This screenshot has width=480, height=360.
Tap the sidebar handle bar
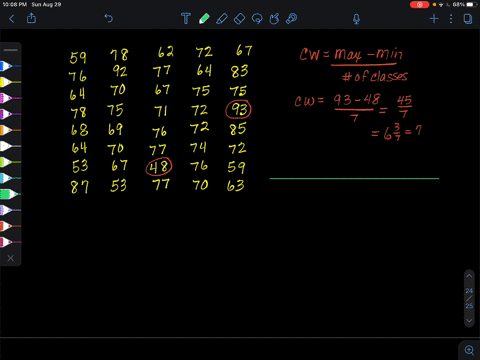tap(11, 50)
